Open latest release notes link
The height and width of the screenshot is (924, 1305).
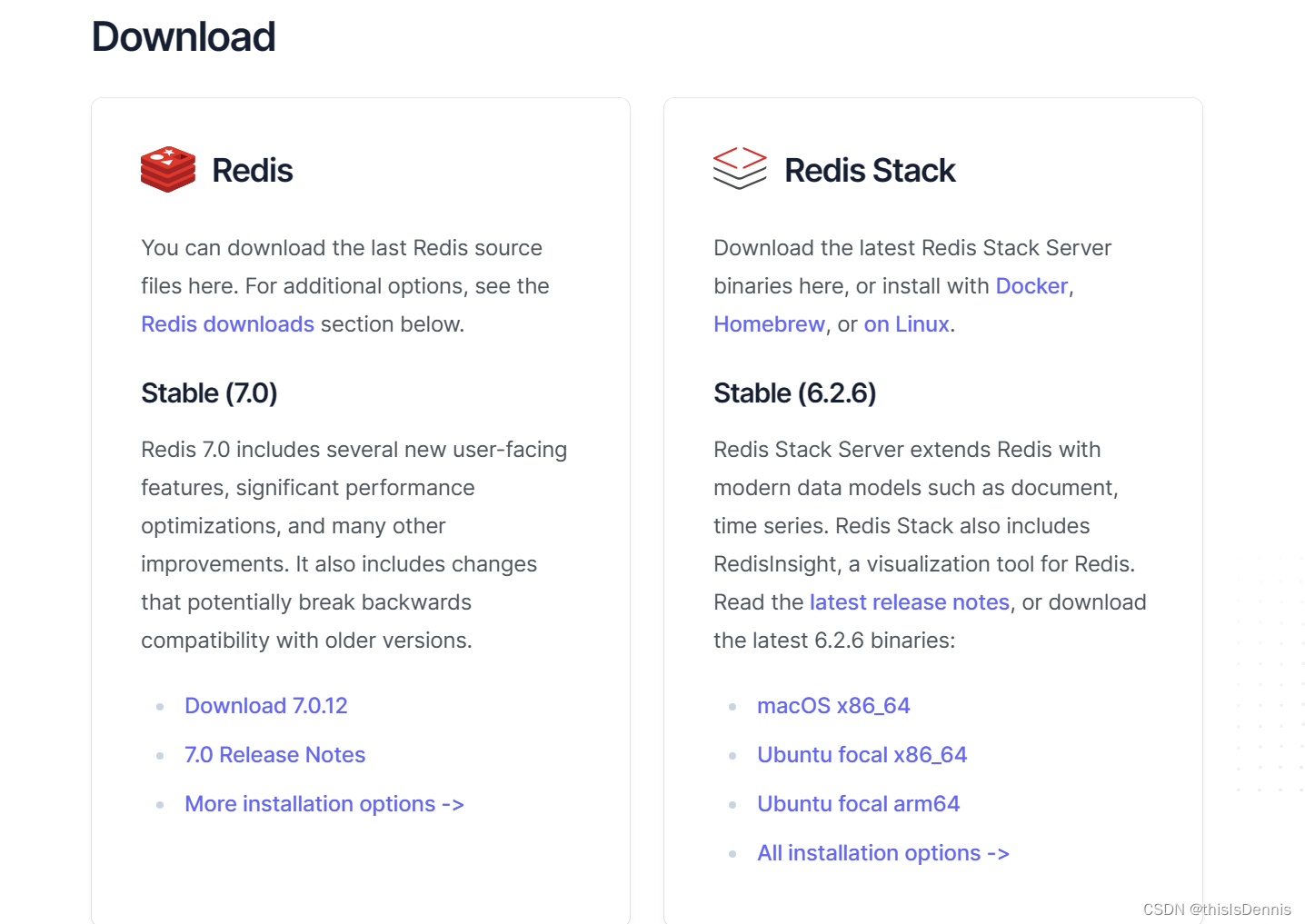point(909,602)
